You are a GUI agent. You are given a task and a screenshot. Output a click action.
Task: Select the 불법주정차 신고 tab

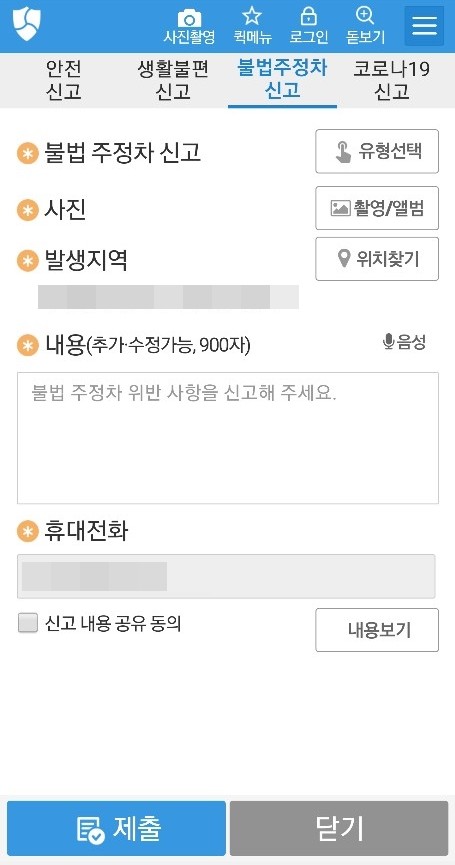[x=282, y=80]
